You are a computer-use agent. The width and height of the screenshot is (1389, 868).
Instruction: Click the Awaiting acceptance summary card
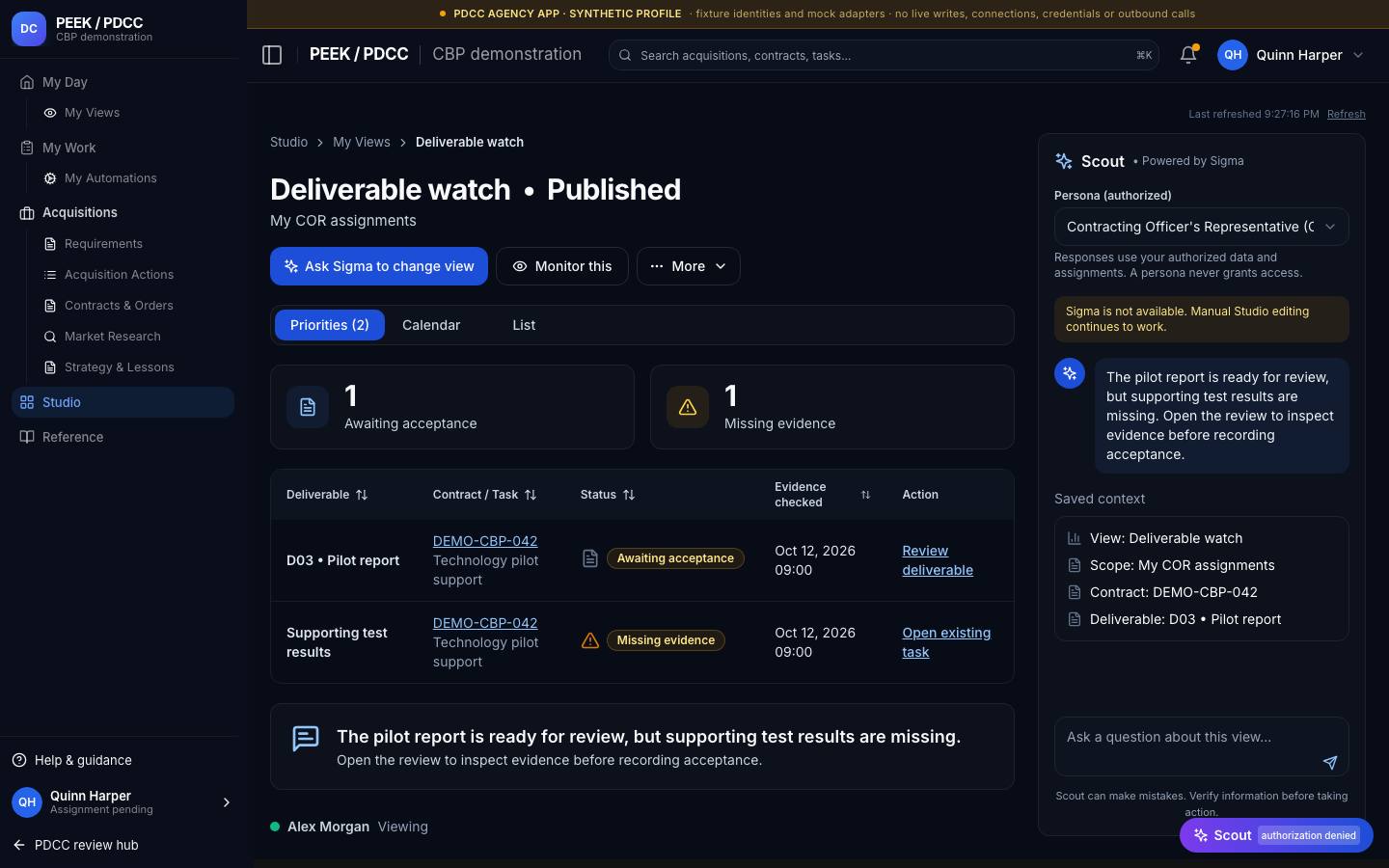pyautogui.click(x=452, y=407)
